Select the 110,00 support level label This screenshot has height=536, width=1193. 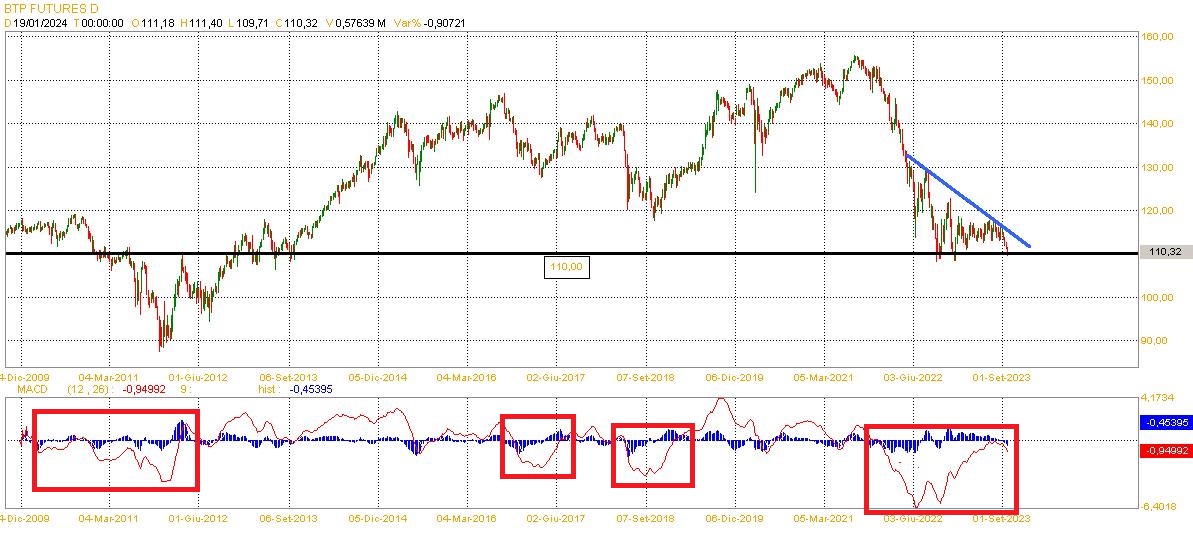tap(567, 267)
